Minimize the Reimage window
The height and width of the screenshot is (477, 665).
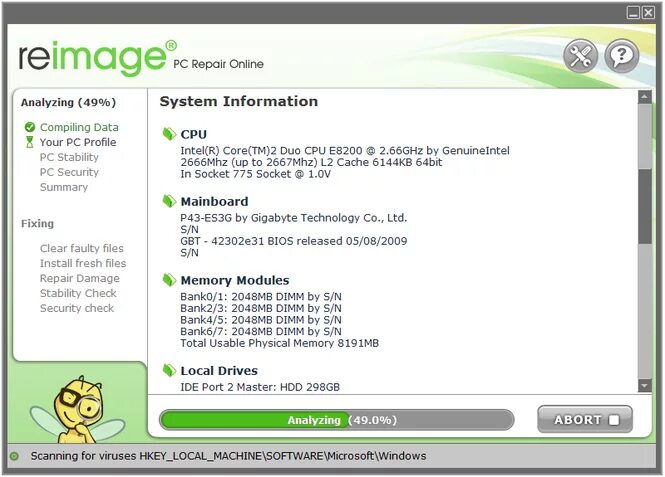point(633,13)
